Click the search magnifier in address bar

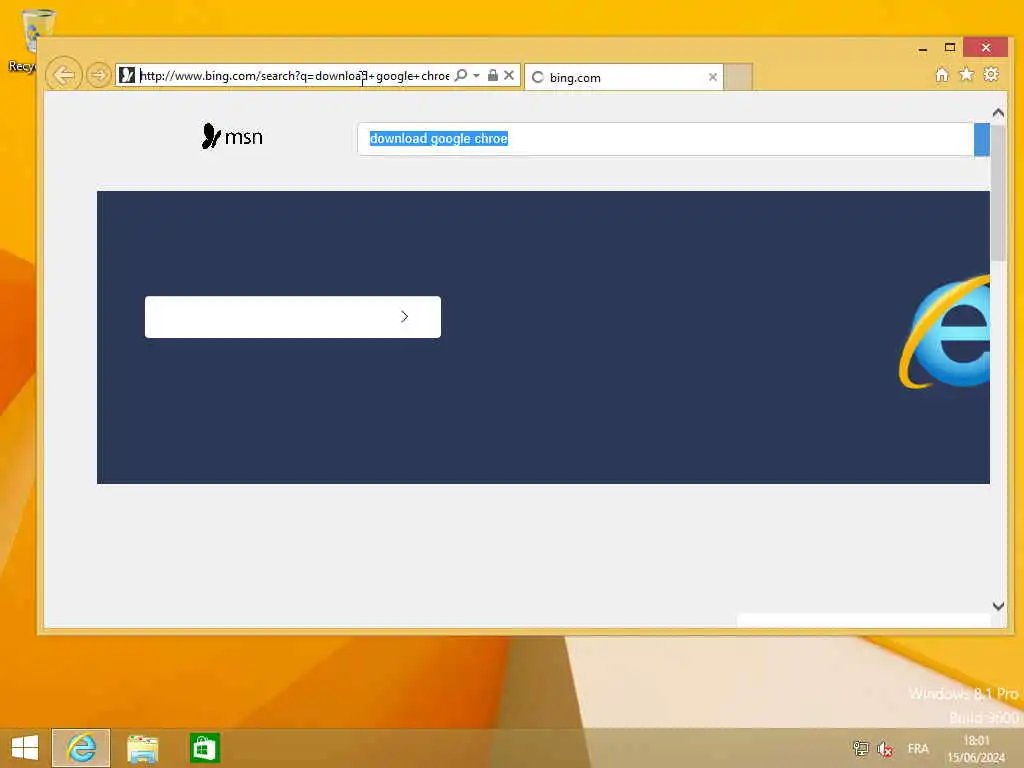[x=461, y=75]
